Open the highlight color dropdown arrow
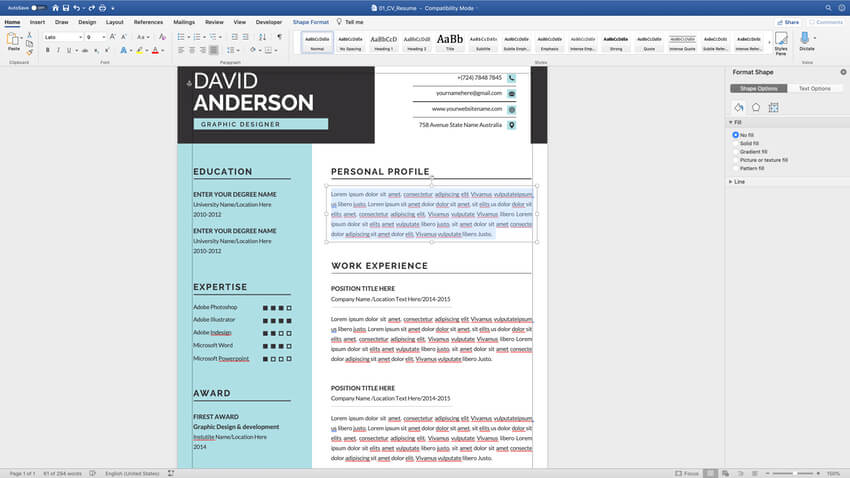 [147, 50]
